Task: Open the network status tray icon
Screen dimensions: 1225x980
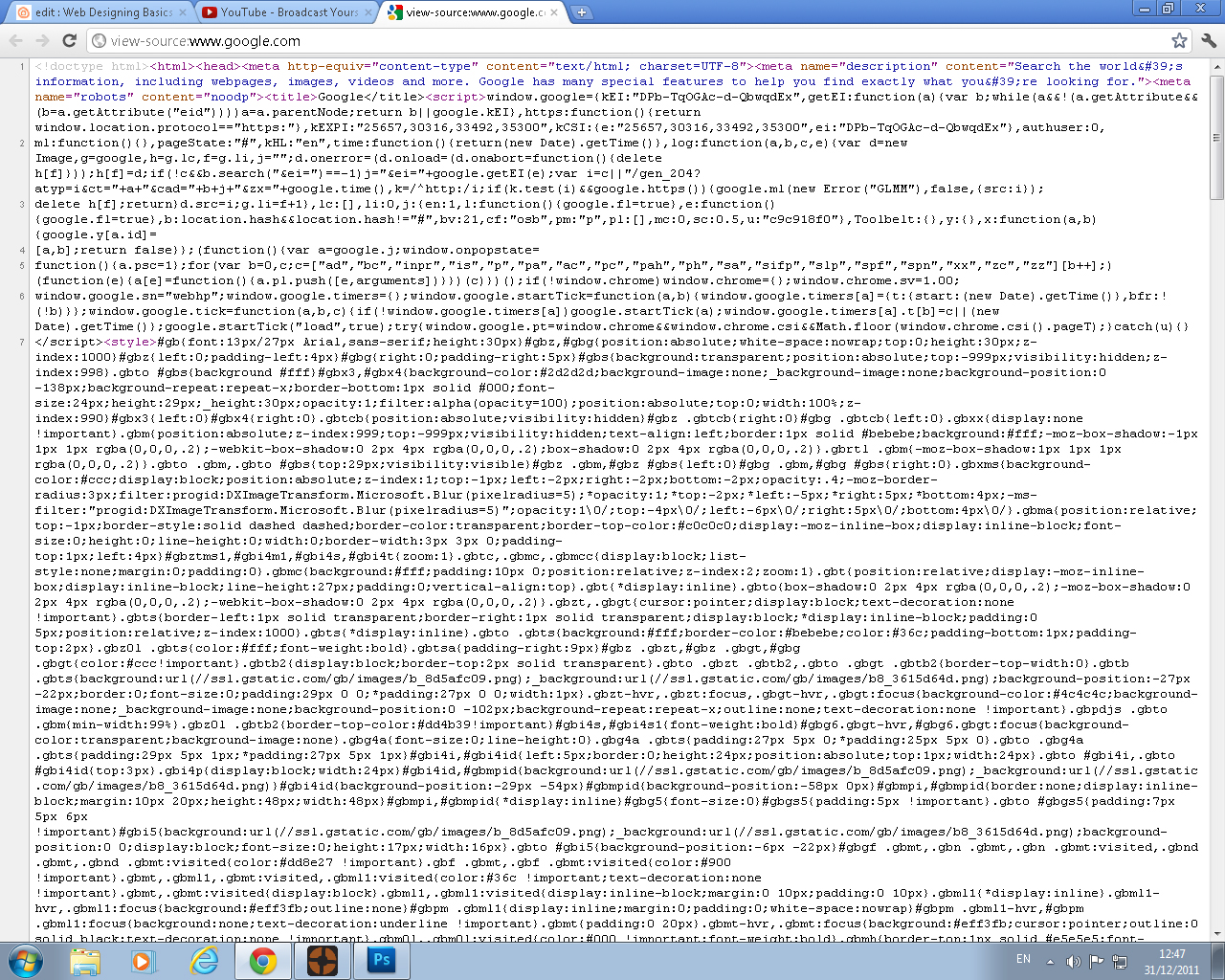Action: (x=1119, y=961)
